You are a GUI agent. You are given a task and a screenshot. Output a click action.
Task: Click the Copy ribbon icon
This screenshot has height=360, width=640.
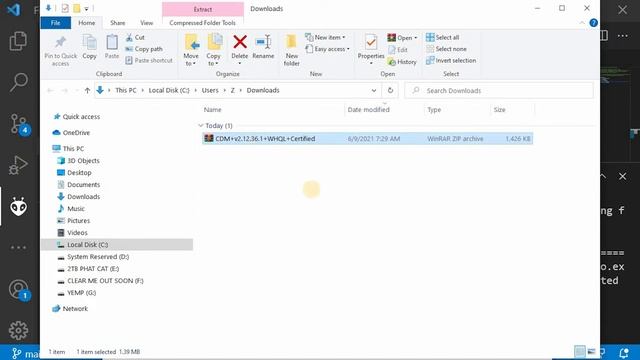click(89, 47)
